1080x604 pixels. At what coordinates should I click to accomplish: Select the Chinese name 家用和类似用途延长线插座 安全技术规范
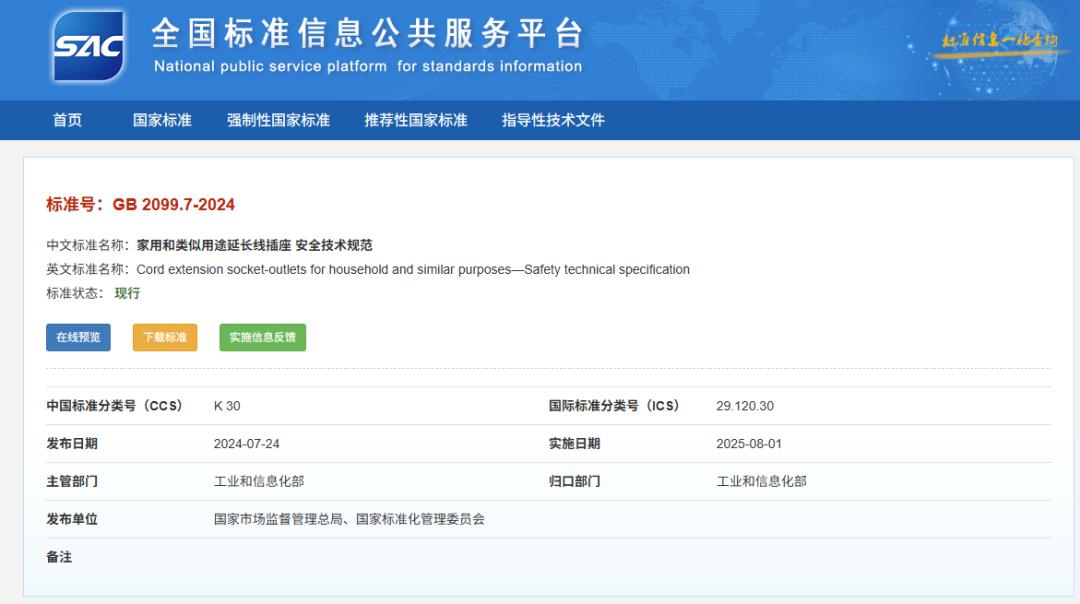click(254, 245)
